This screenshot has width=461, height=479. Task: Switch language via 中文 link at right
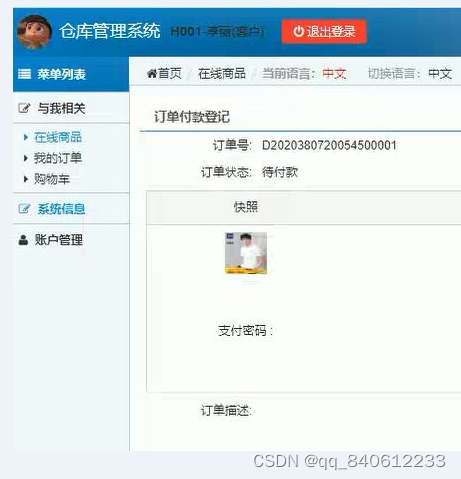click(x=440, y=73)
